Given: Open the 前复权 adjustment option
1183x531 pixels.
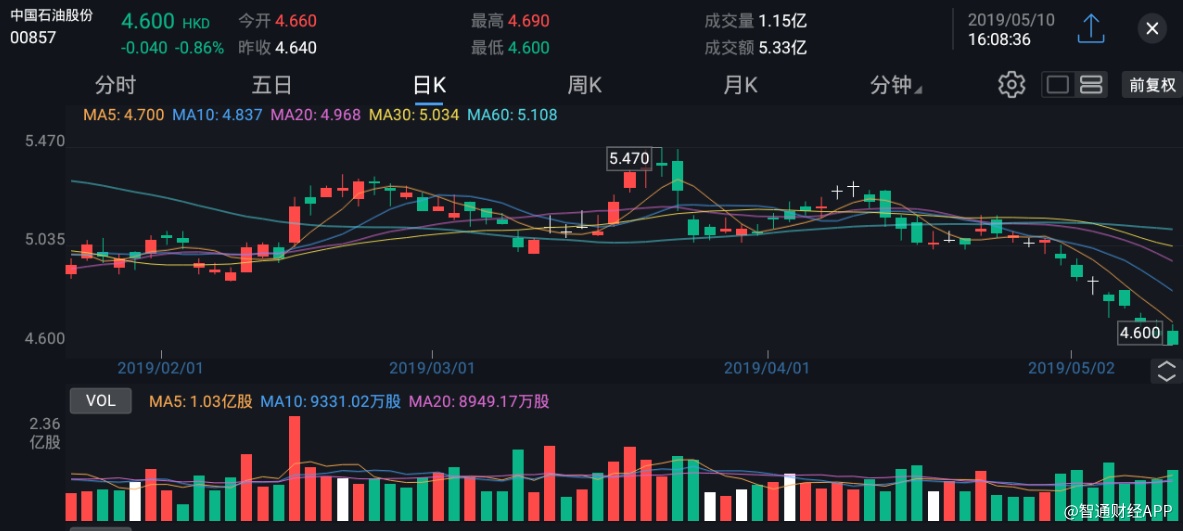Looking at the screenshot, I should coord(1151,84).
